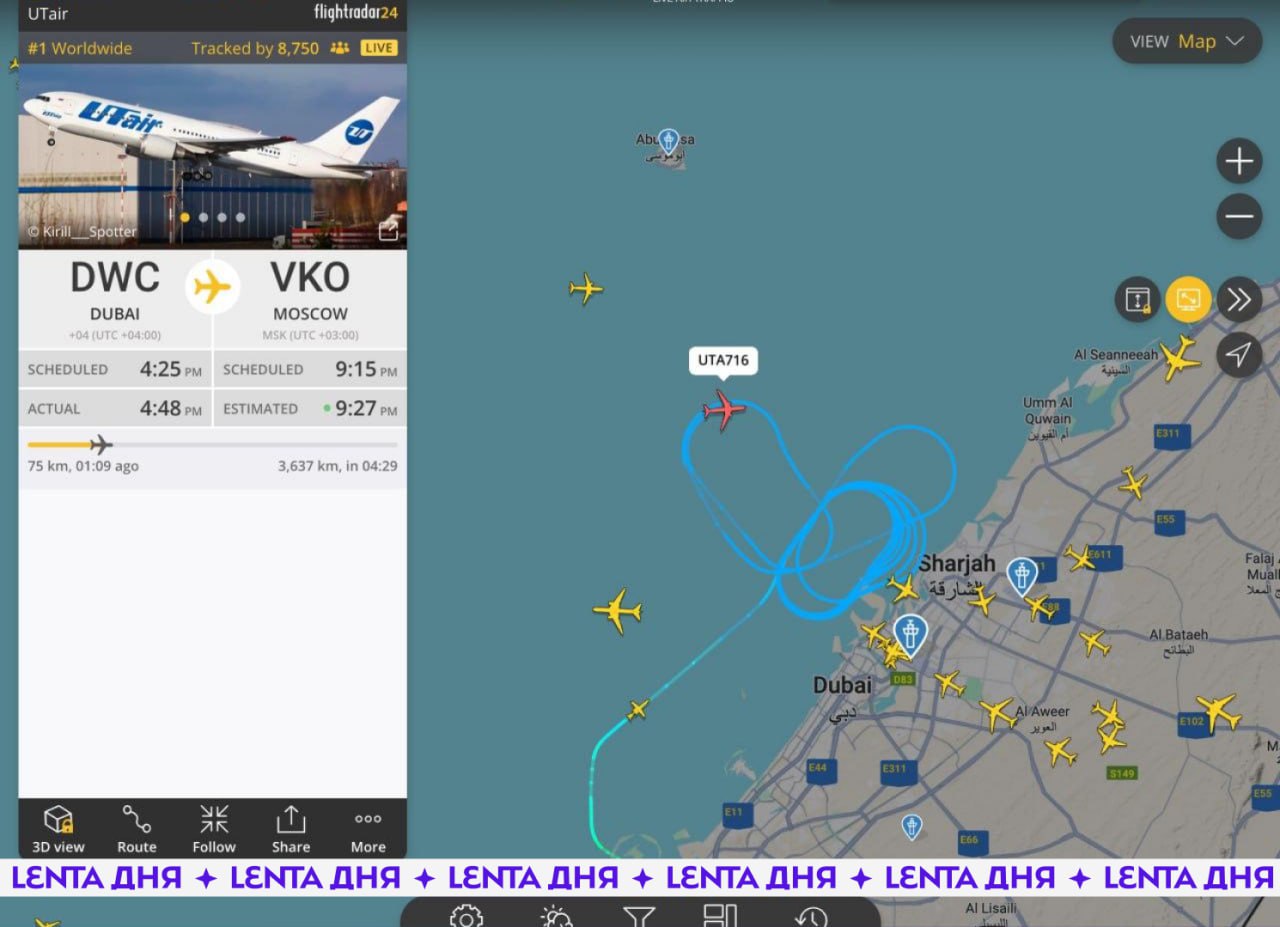Screen dimensions: 1280x927
Task: Select the UTA716 callsign label
Action: [x=723, y=360]
